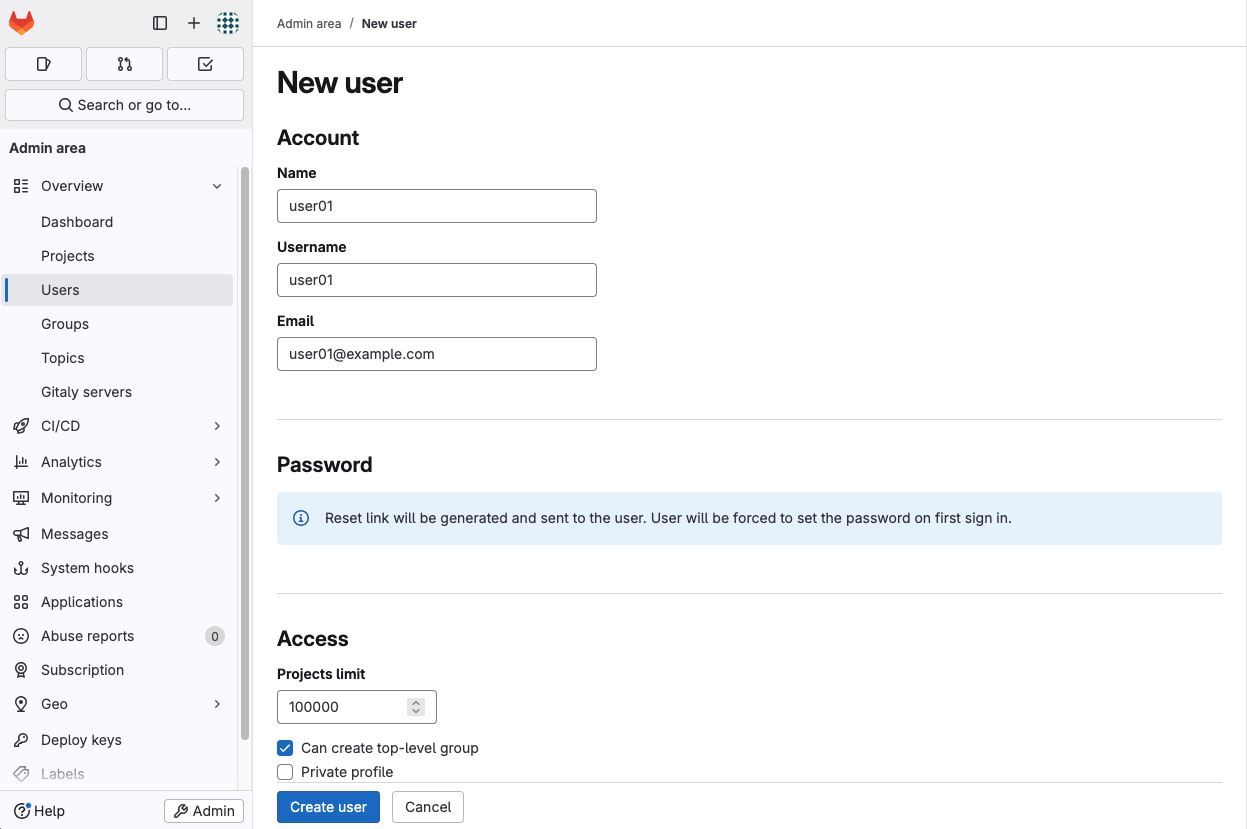Click the Create user button
This screenshot has width=1247, height=829.
click(x=328, y=807)
